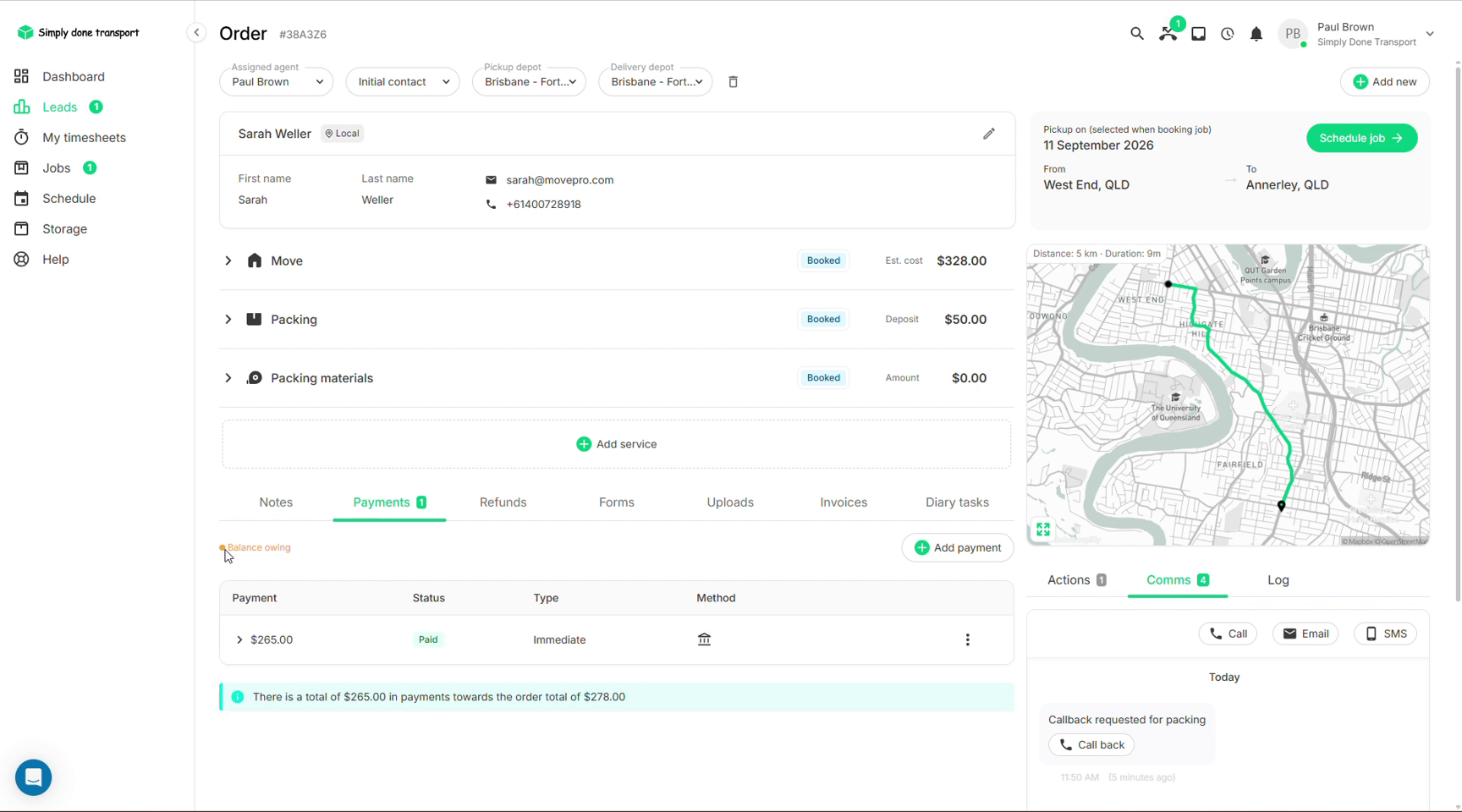This screenshot has height=812, width=1462.
Task: Expand the $265.00 payment row
Action: click(x=239, y=639)
